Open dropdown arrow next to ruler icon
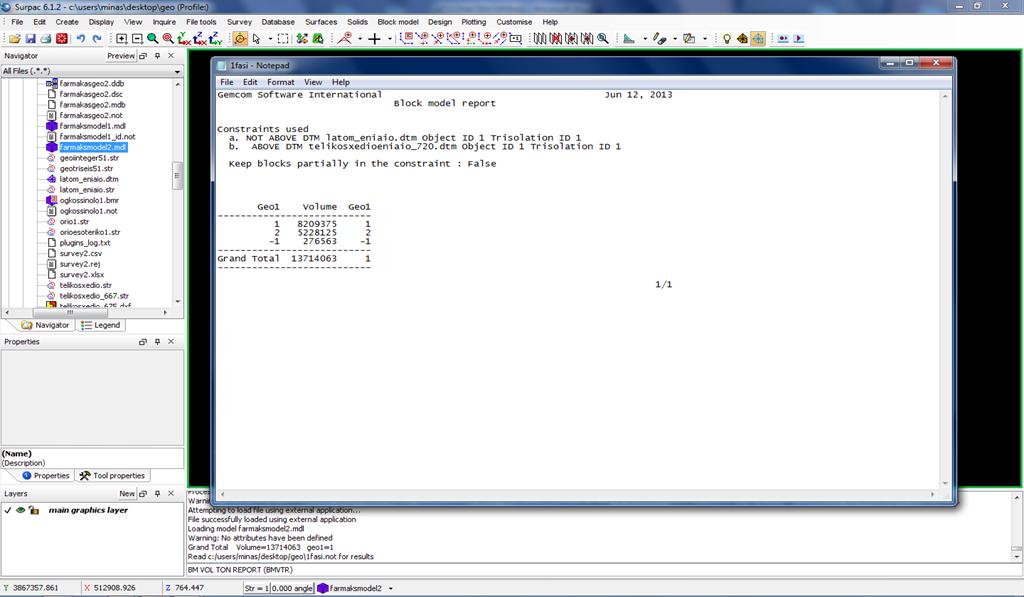This screenshot has height=597, width=1024. coord(645,39)
